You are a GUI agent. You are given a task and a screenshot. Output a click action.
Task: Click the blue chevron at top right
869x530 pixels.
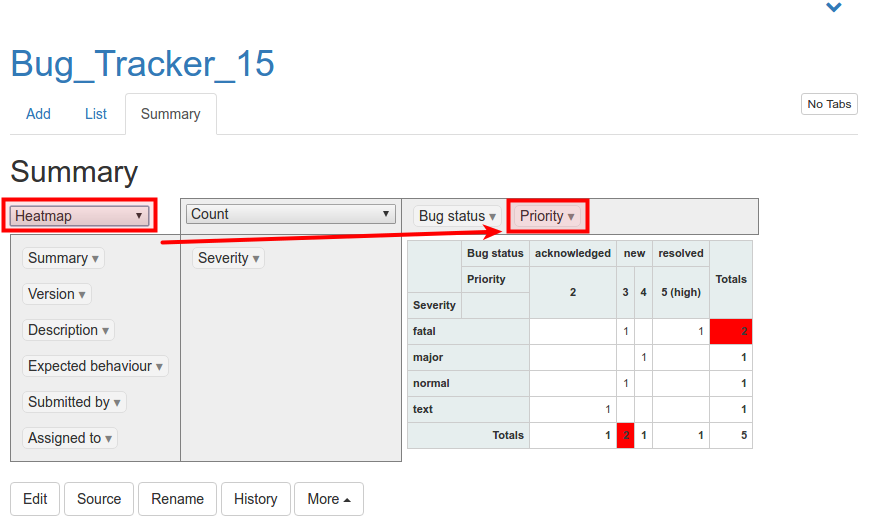tap(833, 8)
